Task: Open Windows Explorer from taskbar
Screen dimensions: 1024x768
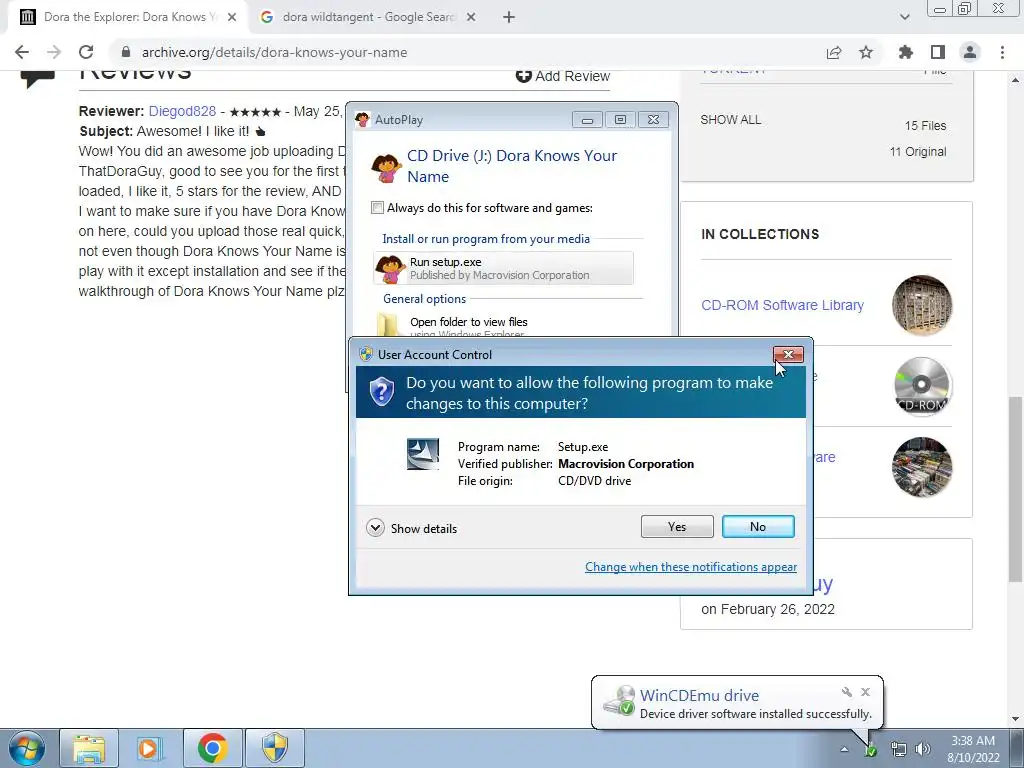Action: (89, 748)
